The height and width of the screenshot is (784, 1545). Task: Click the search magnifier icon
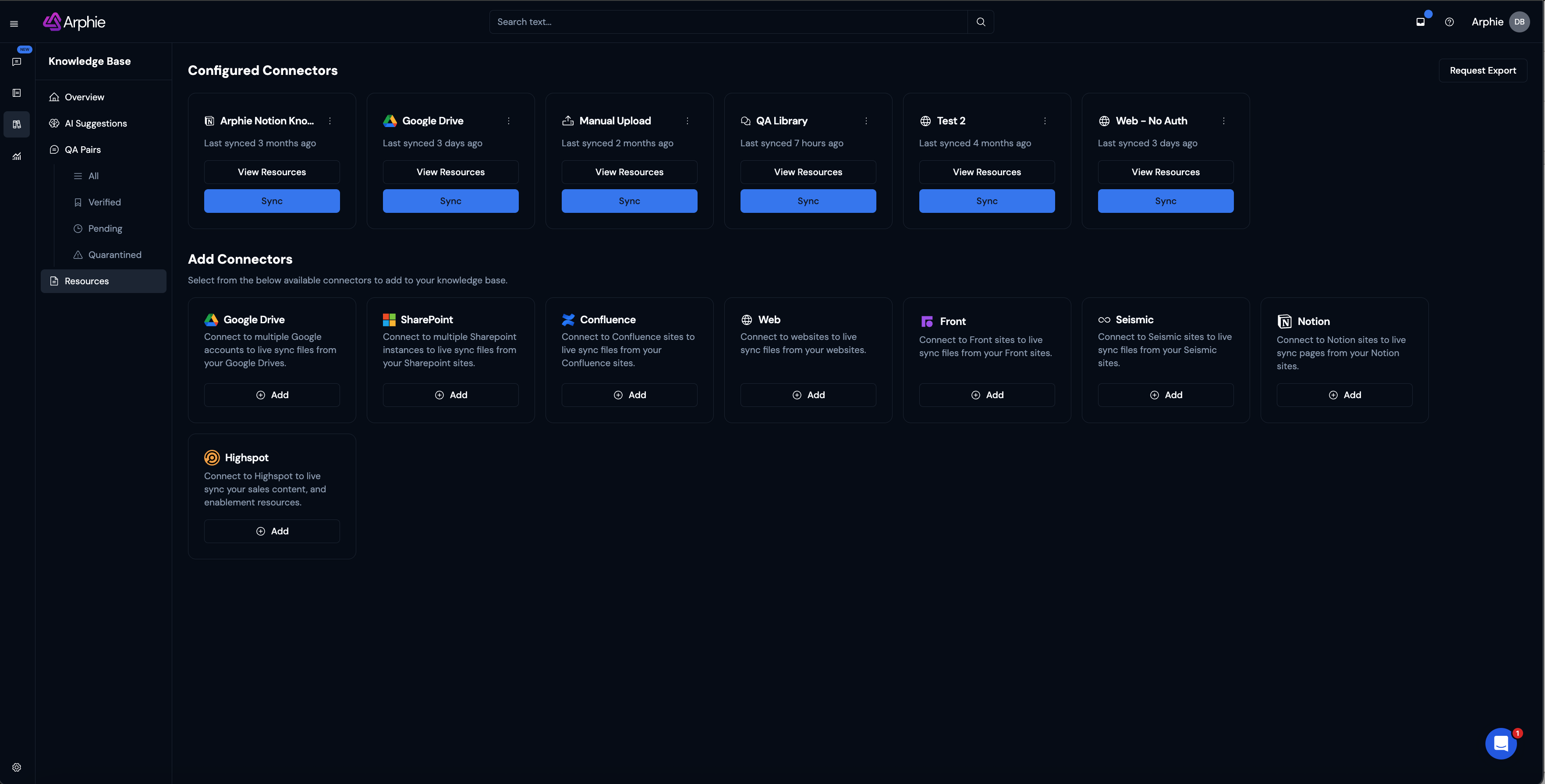981,22
